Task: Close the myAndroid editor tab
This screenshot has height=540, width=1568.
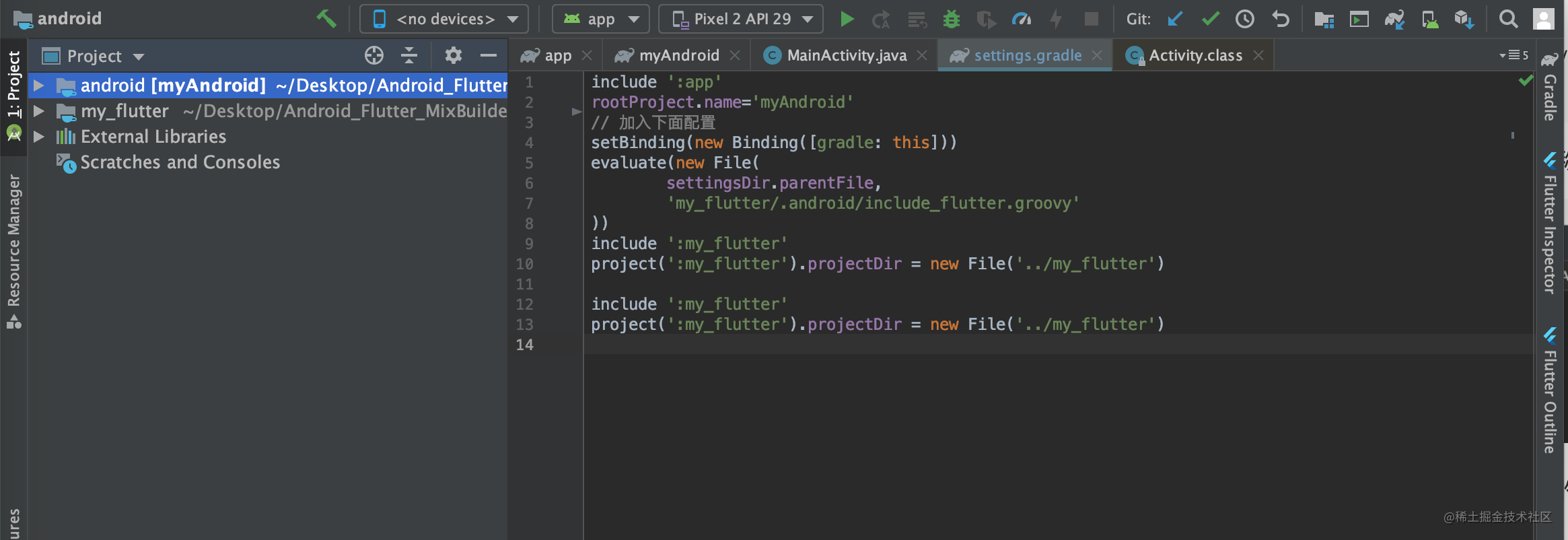Action: point(735,55)
